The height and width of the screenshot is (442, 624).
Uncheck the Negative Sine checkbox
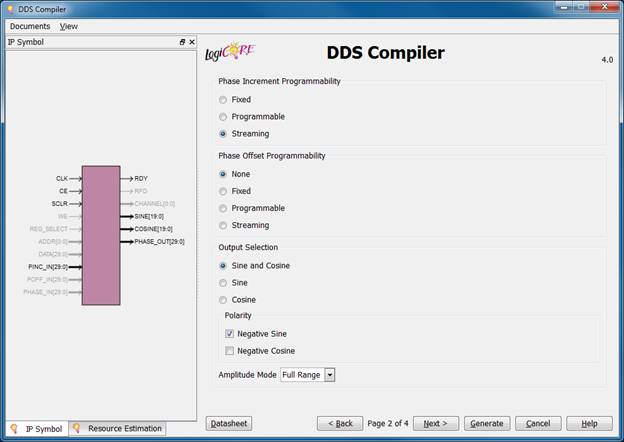pyautogui.click(x=229, y=334)
